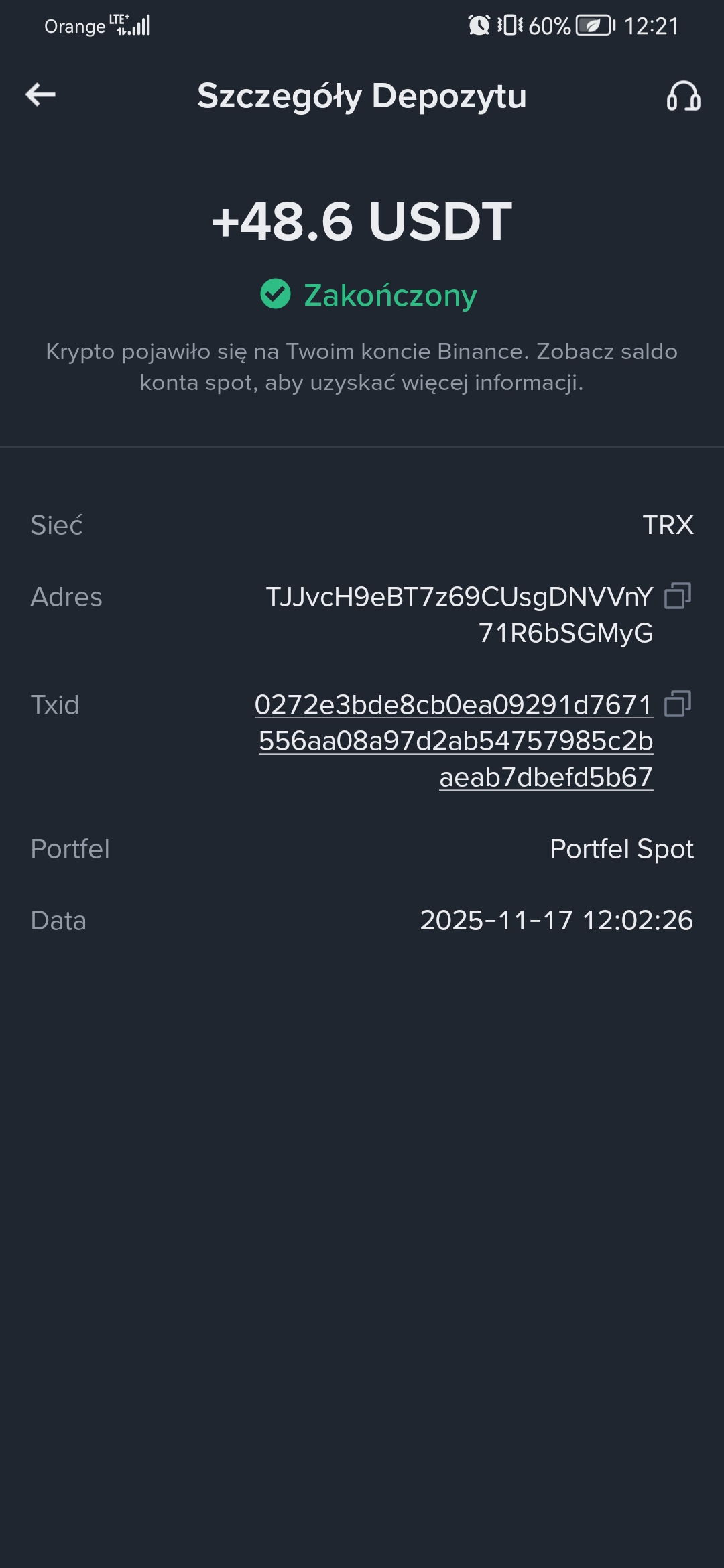The width and height of the screenshot is (724, 1568).
Task: Tap the back arrow icon
Action: coord(40,94)
